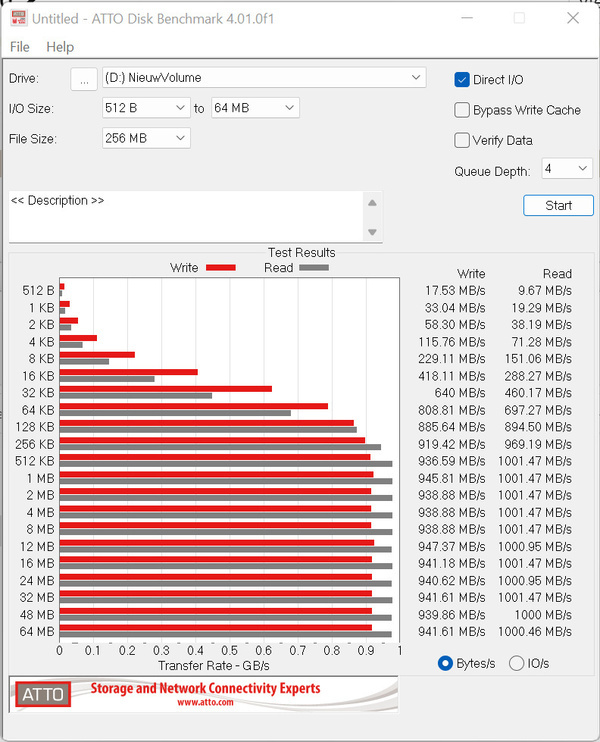600x742 pixels.
Task: Enable Bypass Write Cache checkbox
Action: [461, 110]
